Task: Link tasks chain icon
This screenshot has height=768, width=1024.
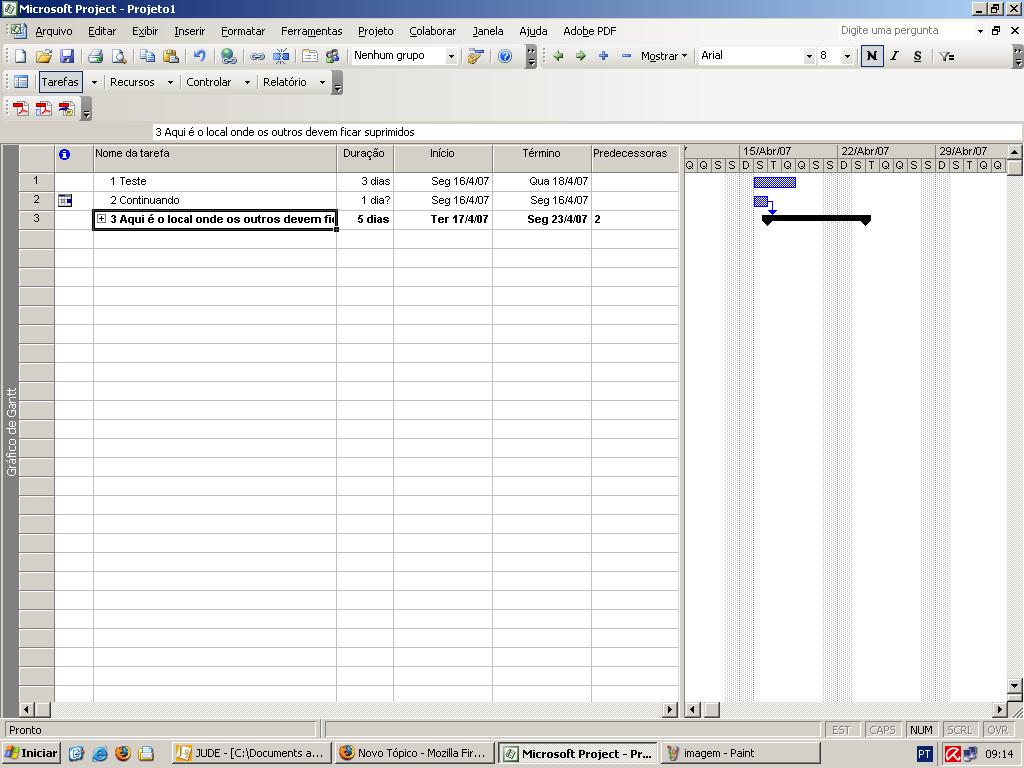Action: [x=257, y=56]
